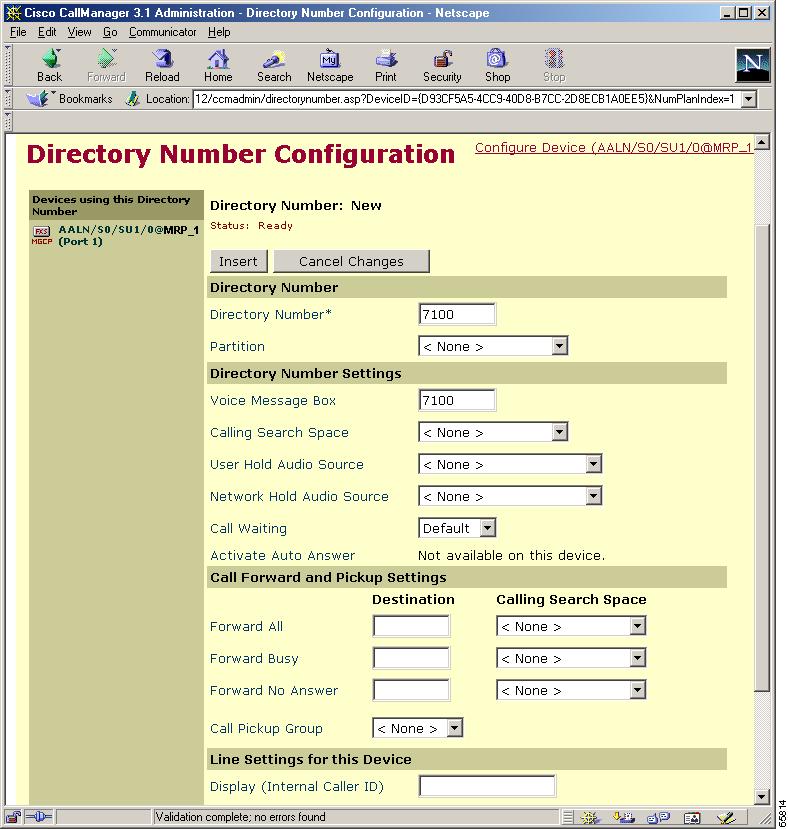The width and height of the screenshot is (788, 829).
Task: Click the Netscape N logo
Action: coord(753,65)
